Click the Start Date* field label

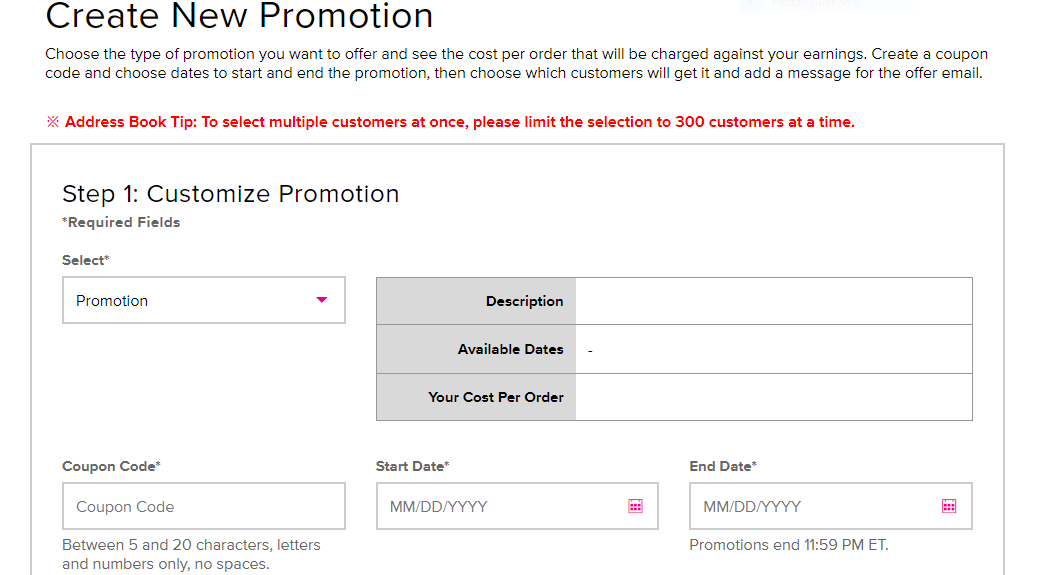point(413,466)
